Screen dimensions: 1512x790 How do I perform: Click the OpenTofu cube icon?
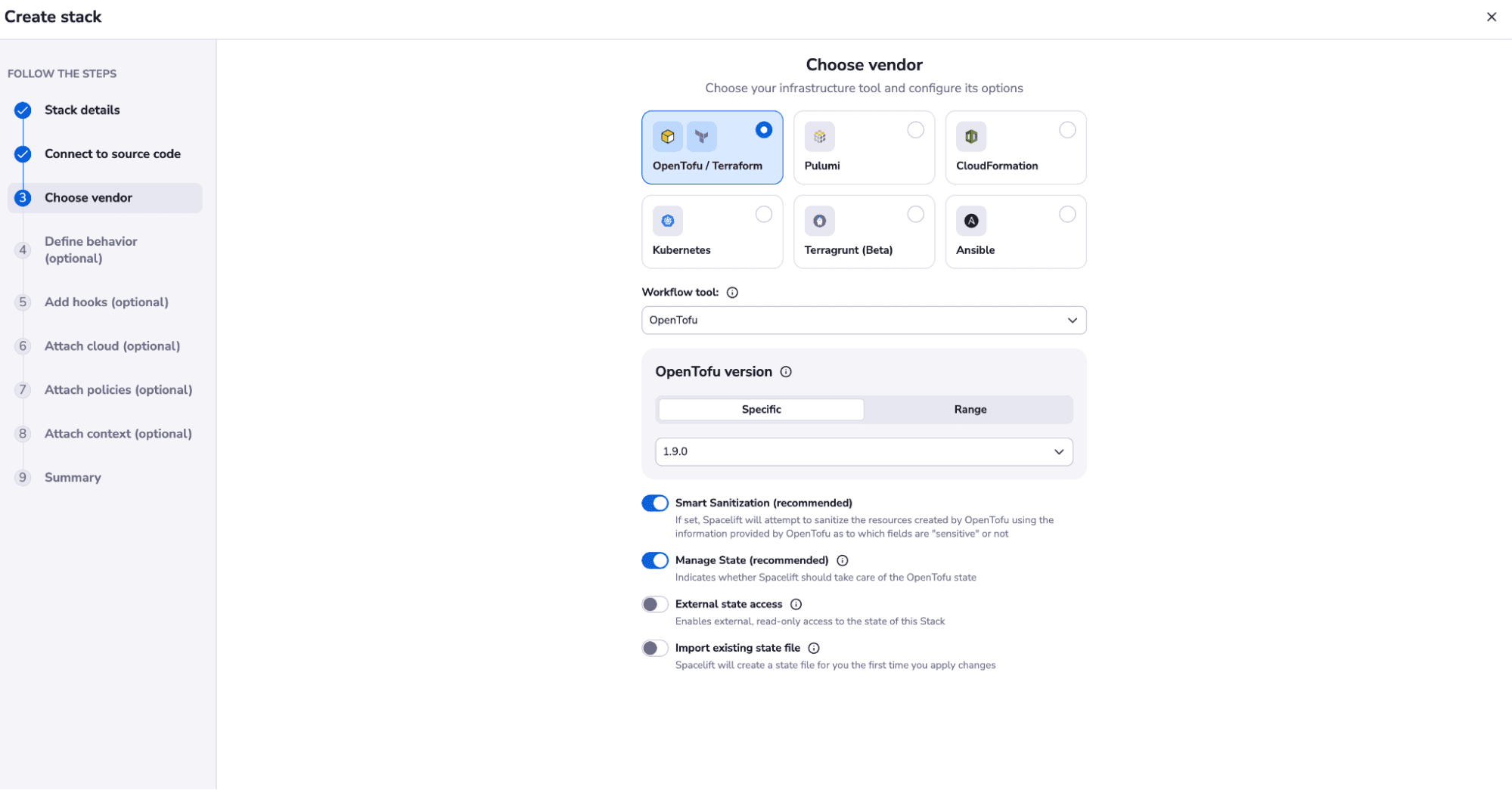667,137
